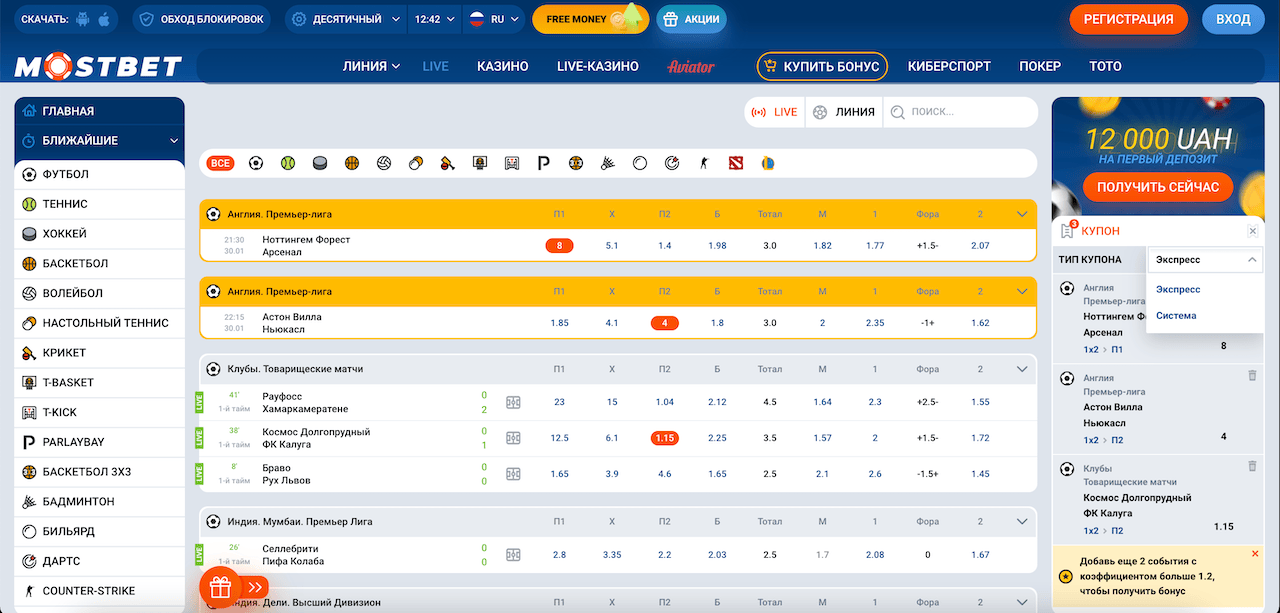The width and height of the screenshot is (1280, 613).
Task: Switch to ЛИНИЯ mode beside the search field
Action: (x=844, y=112)
